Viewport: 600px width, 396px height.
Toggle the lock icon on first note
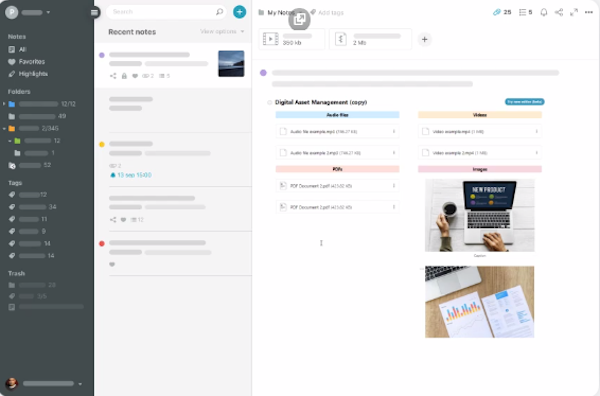pyautogui.click(x=124, y=76)
